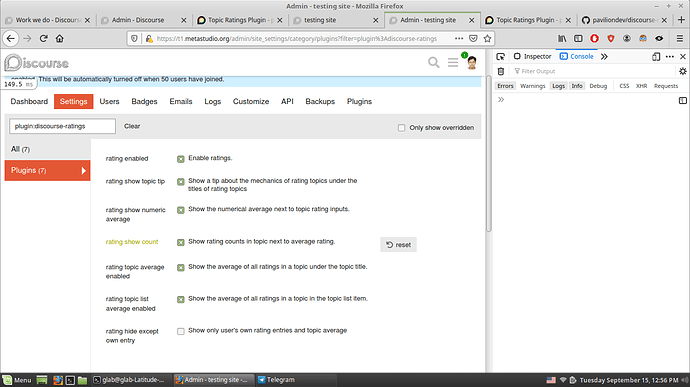Screen dimensions: 690x387
Task: Open console settings gear icon
Action: click(x=683, y=71)
